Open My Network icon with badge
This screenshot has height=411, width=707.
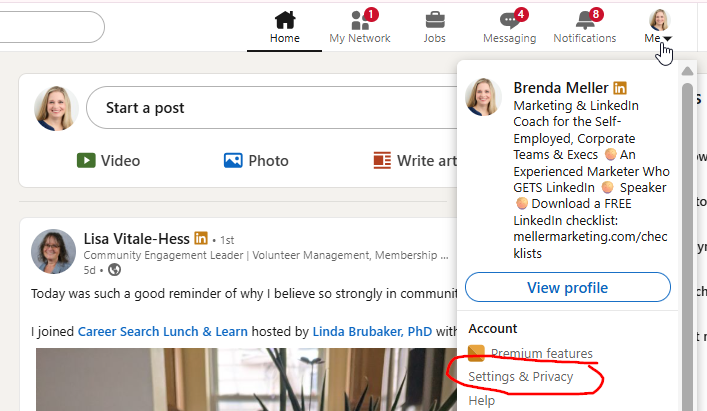[x=360, y=20]
